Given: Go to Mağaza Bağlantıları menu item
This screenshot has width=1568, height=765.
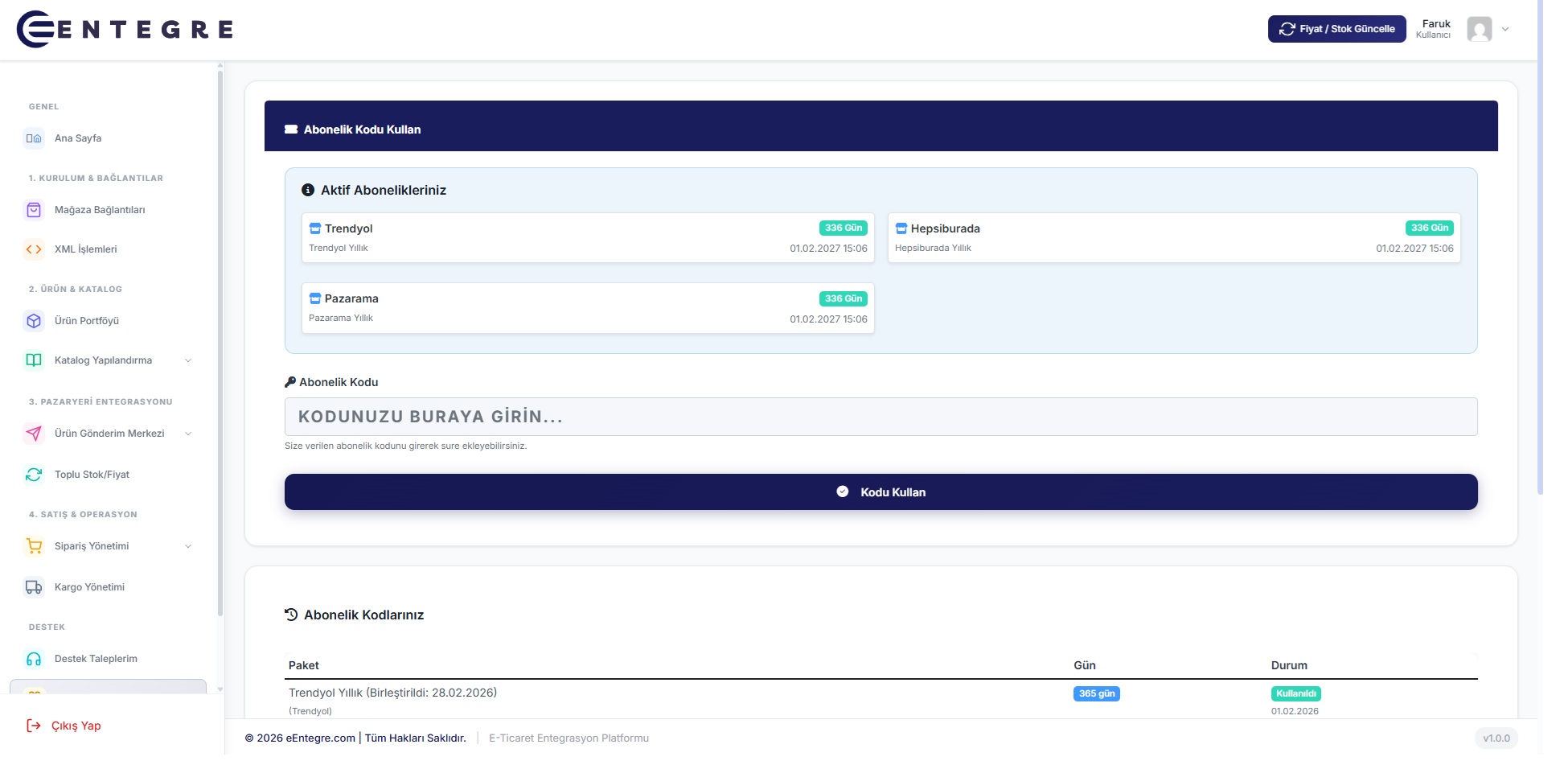Looking at the screenshot, I should click(100, 210).
